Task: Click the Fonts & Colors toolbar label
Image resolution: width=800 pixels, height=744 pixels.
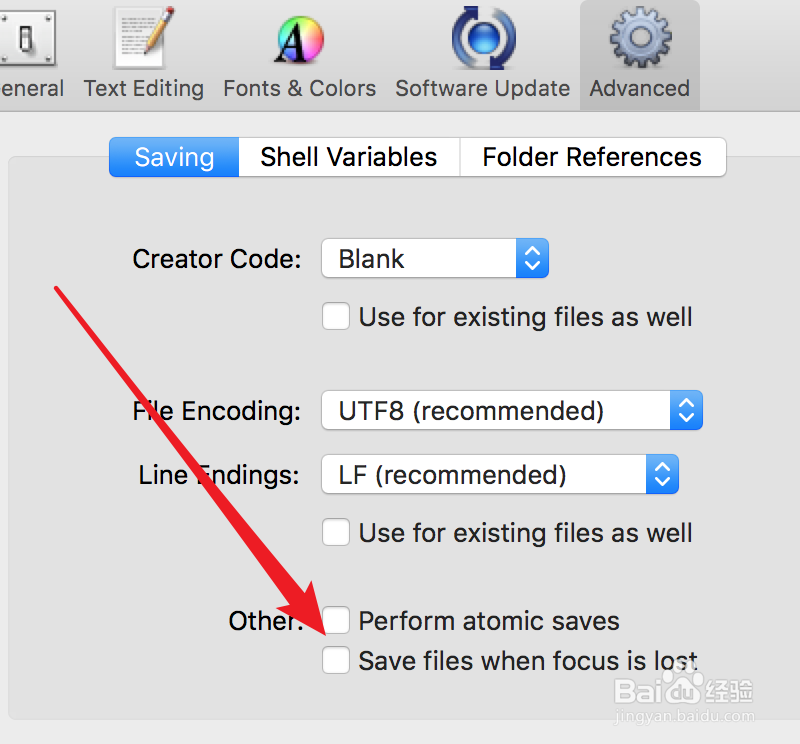Action: click(x=299, y=88)
